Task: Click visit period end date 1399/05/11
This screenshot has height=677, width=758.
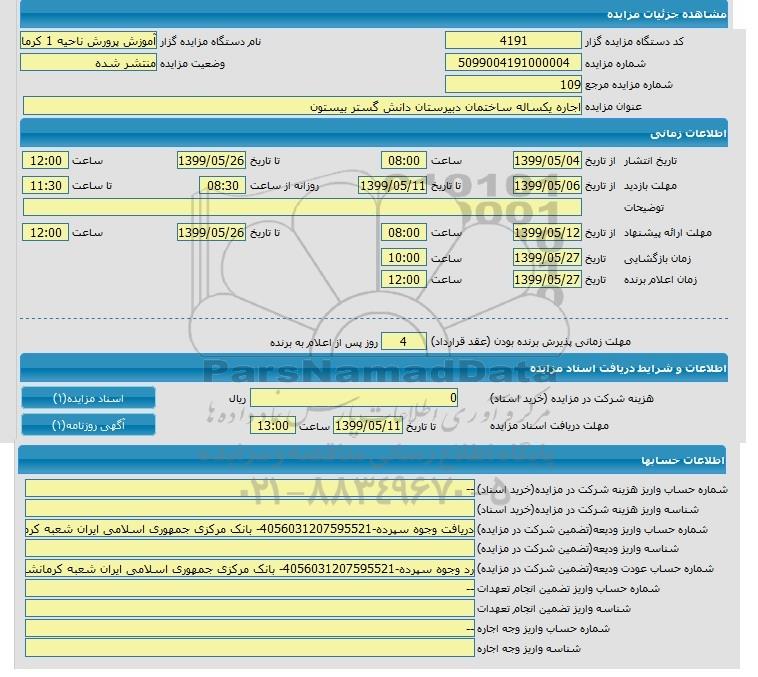Action: click(x=395, y=187)
